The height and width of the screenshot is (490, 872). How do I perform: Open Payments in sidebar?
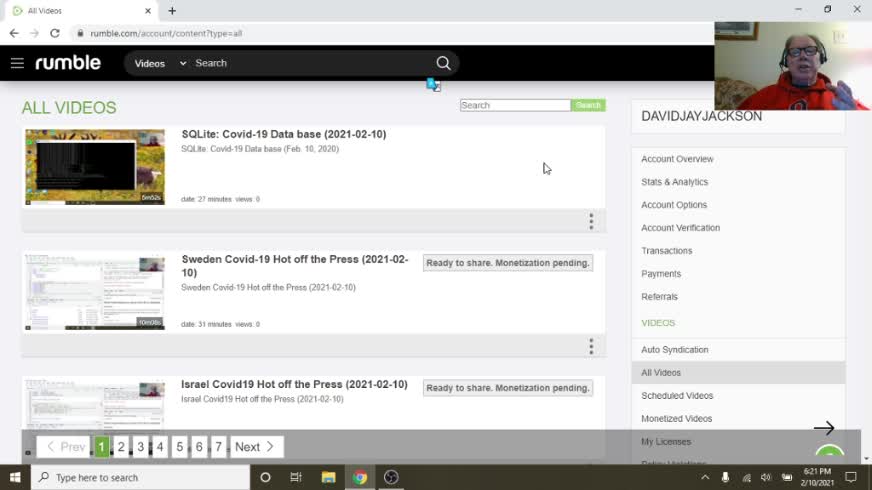click(661, 274)
